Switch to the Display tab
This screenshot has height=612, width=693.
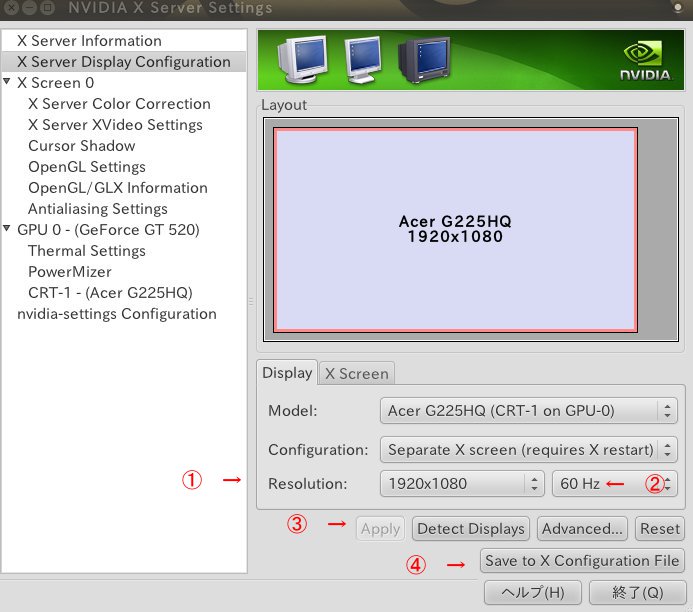pyautogui.click(x=287, y=373)
